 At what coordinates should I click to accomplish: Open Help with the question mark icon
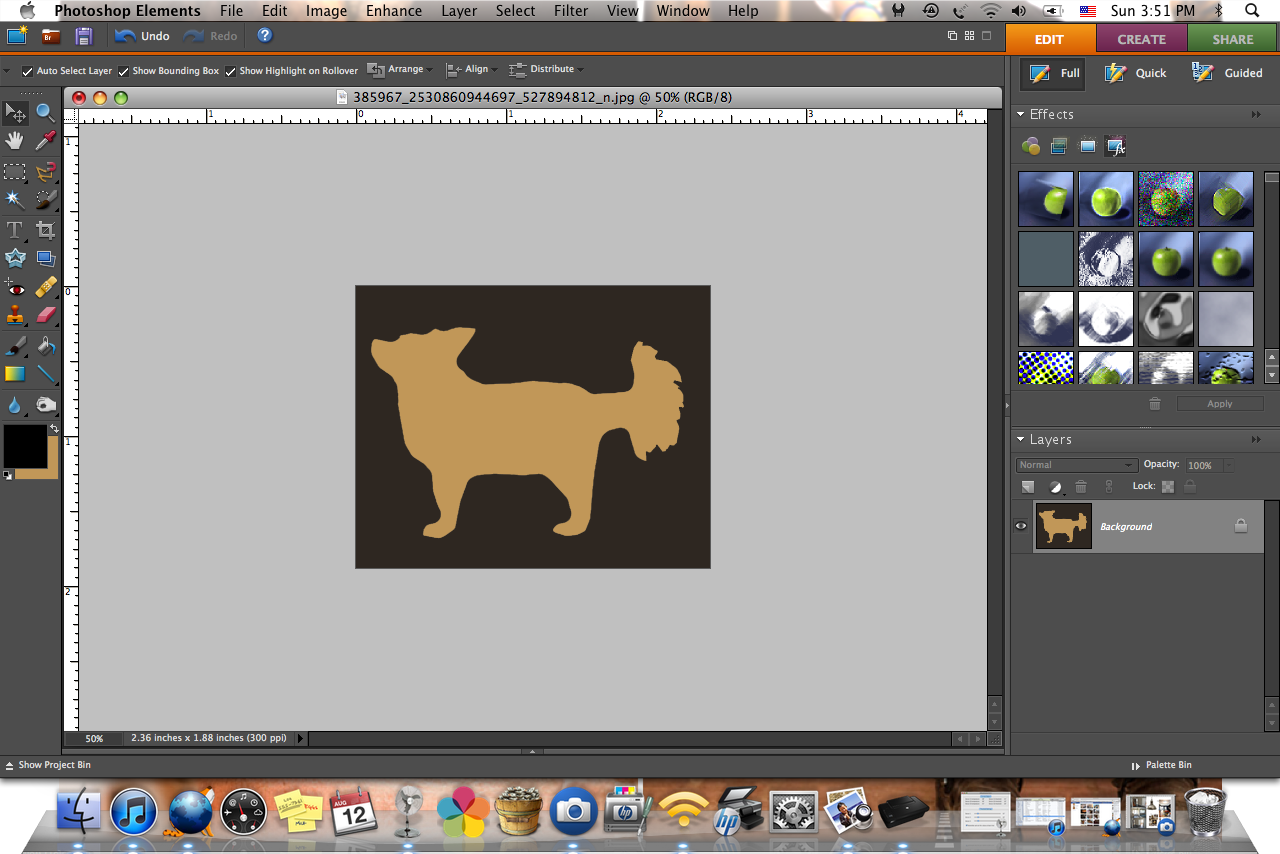click(265, 35)
